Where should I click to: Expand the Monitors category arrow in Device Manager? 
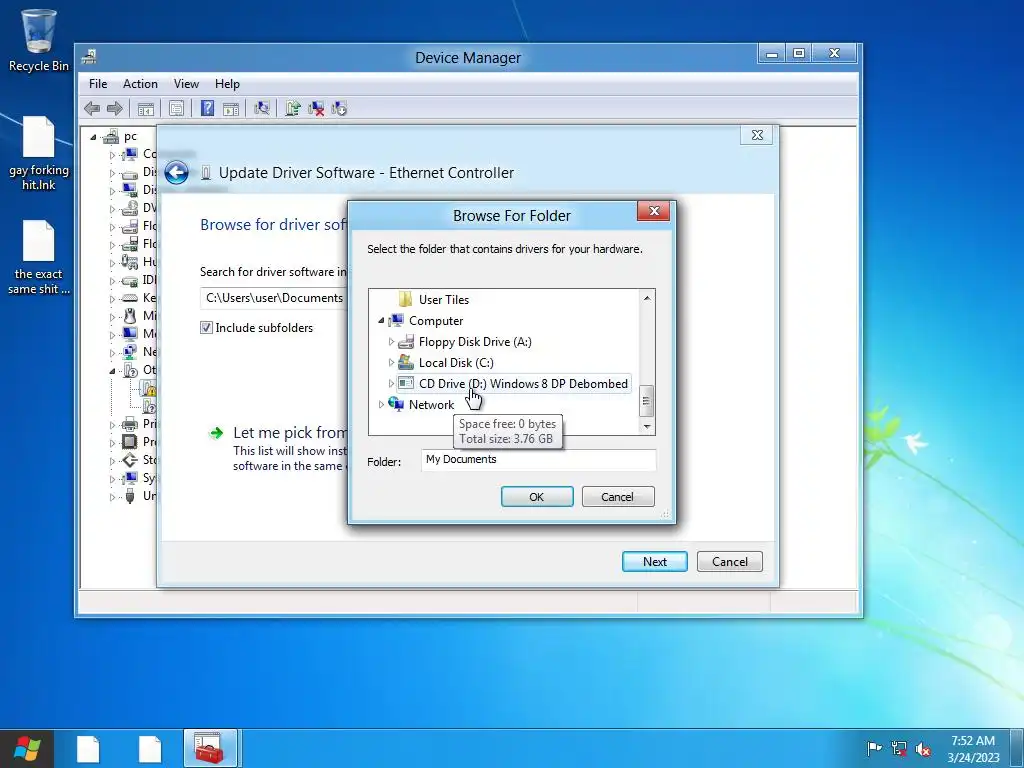[x=112, y=334]
